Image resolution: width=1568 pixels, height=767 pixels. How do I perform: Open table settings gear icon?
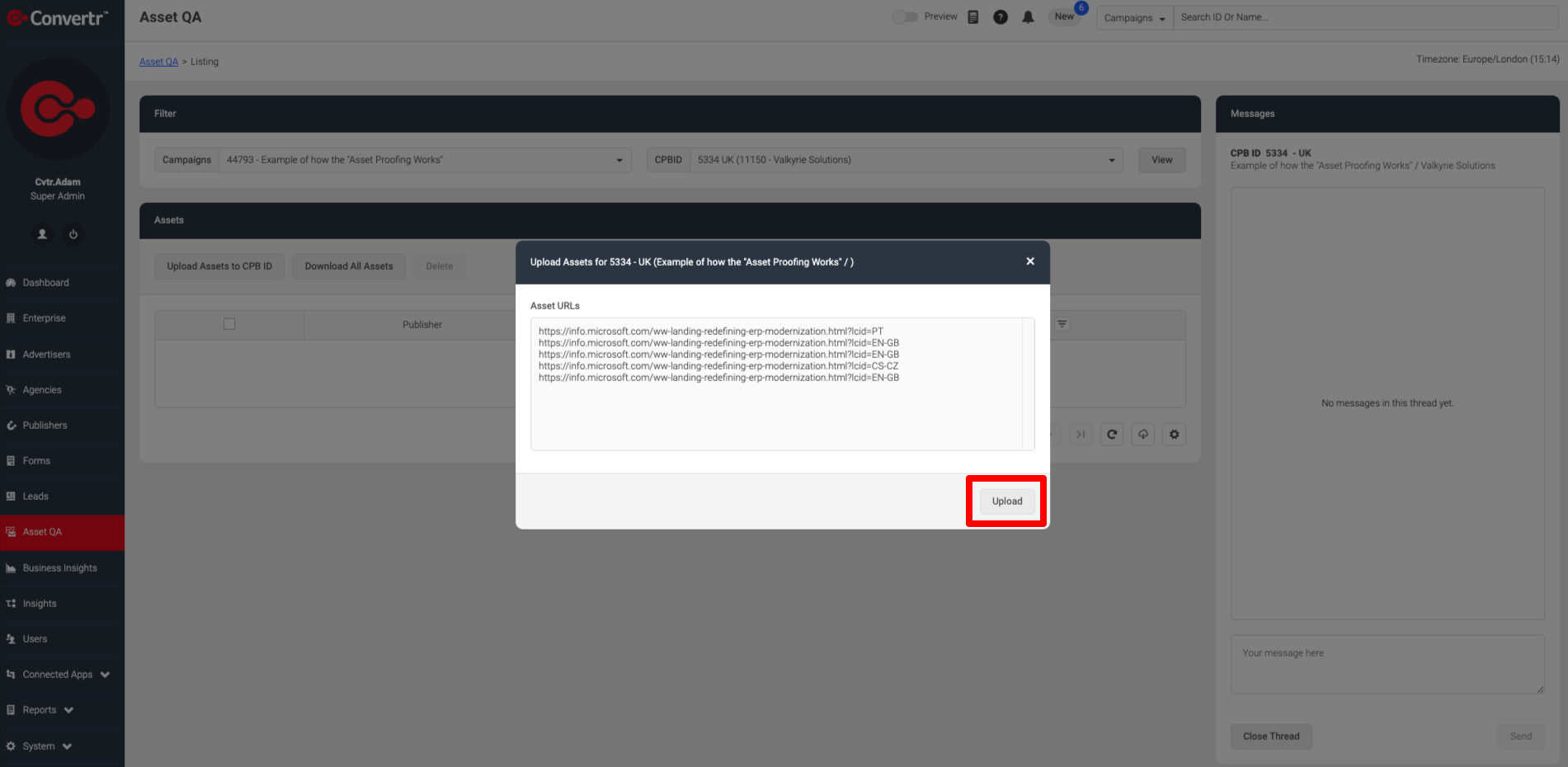pos(1175,435)
